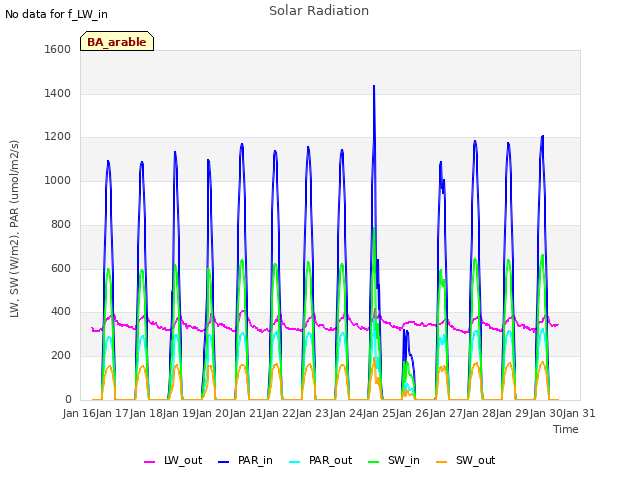The width and height of the screenshot is (640, 480).
Task: Click the tallest PAR_in spike near 1440
Action: point(374,87)
